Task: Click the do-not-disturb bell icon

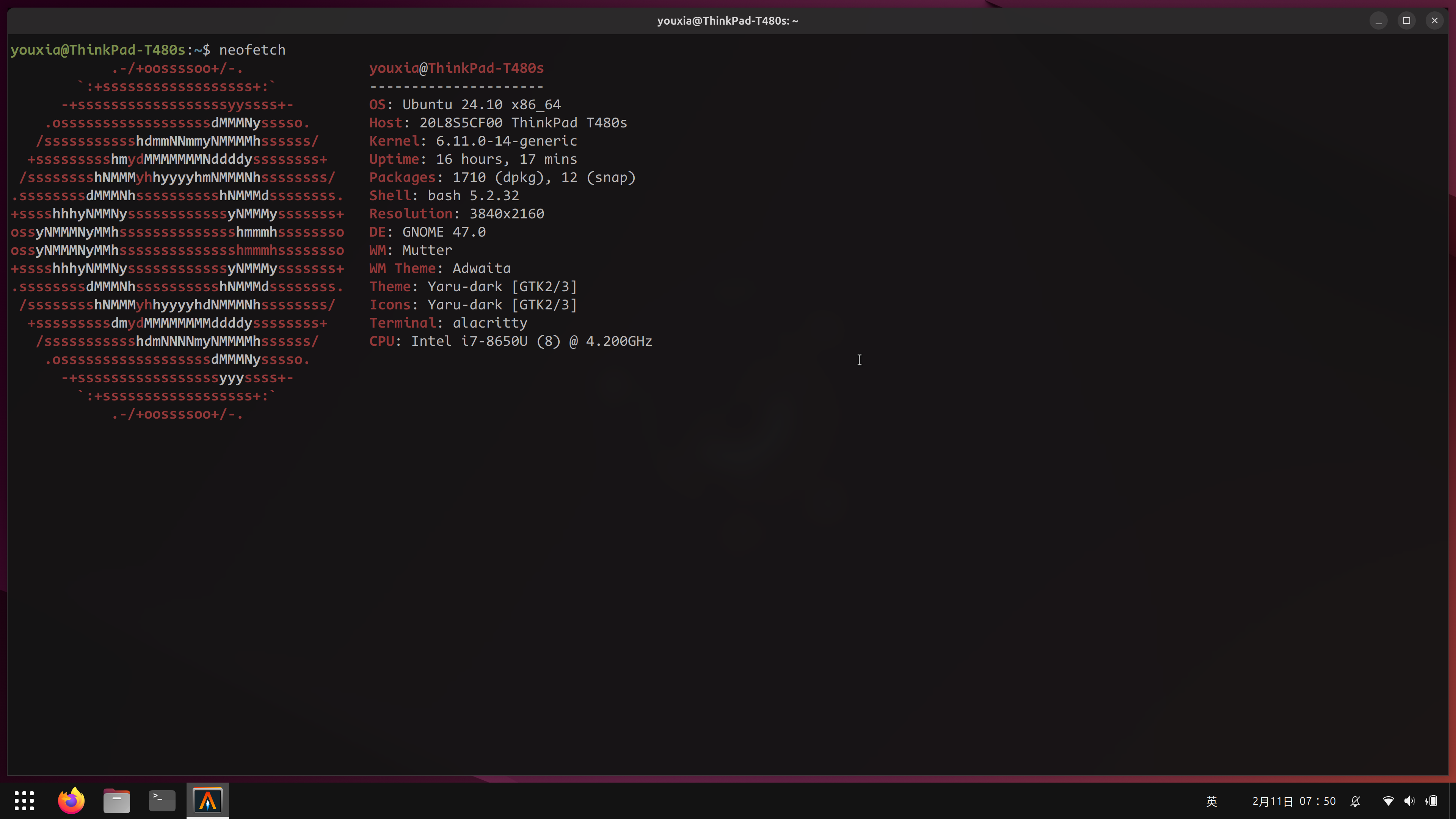Action: coord(1356,801)
